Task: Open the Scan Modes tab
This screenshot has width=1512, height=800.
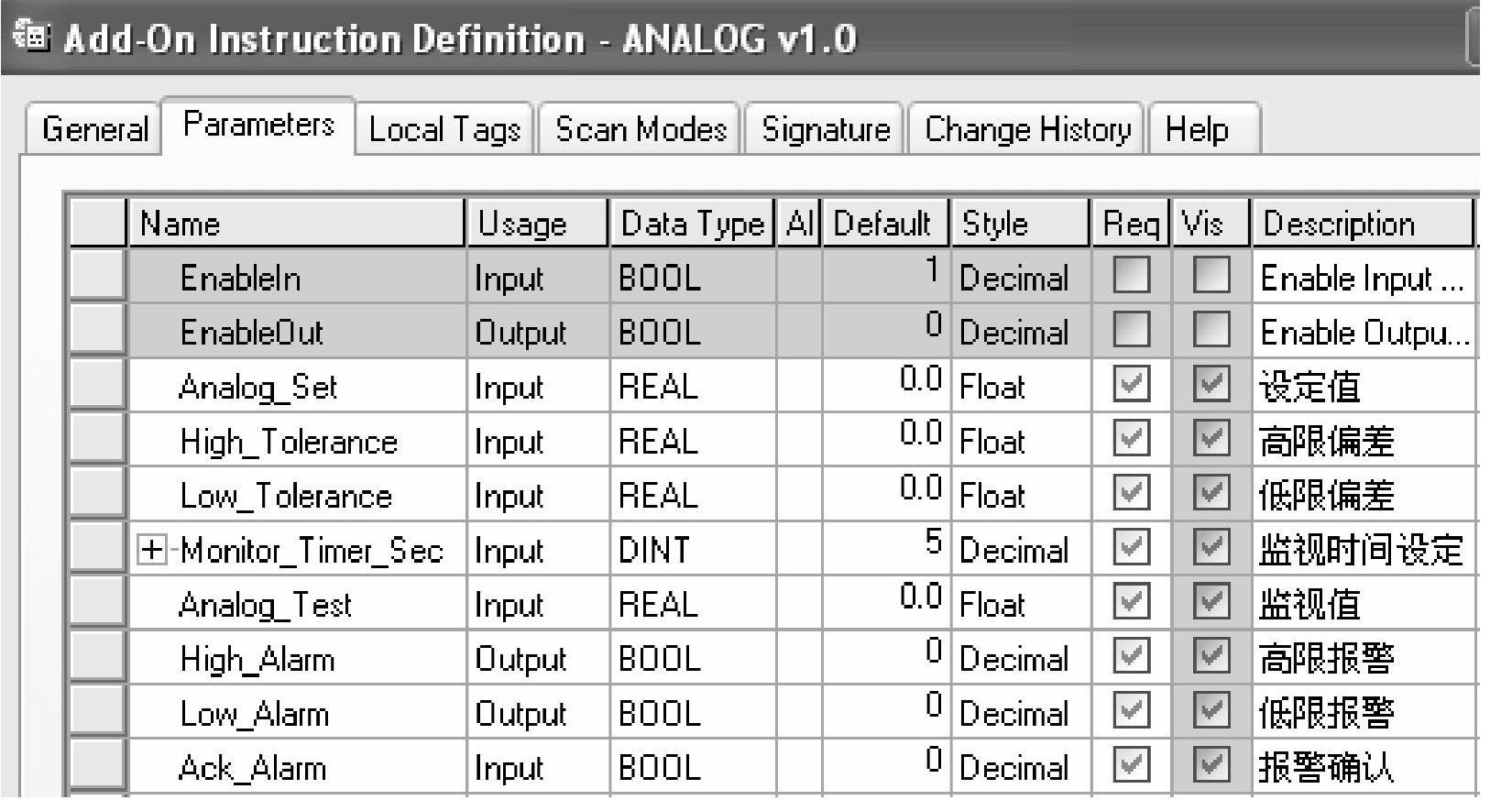Action: pyautogui.click(x=641, y=129)
